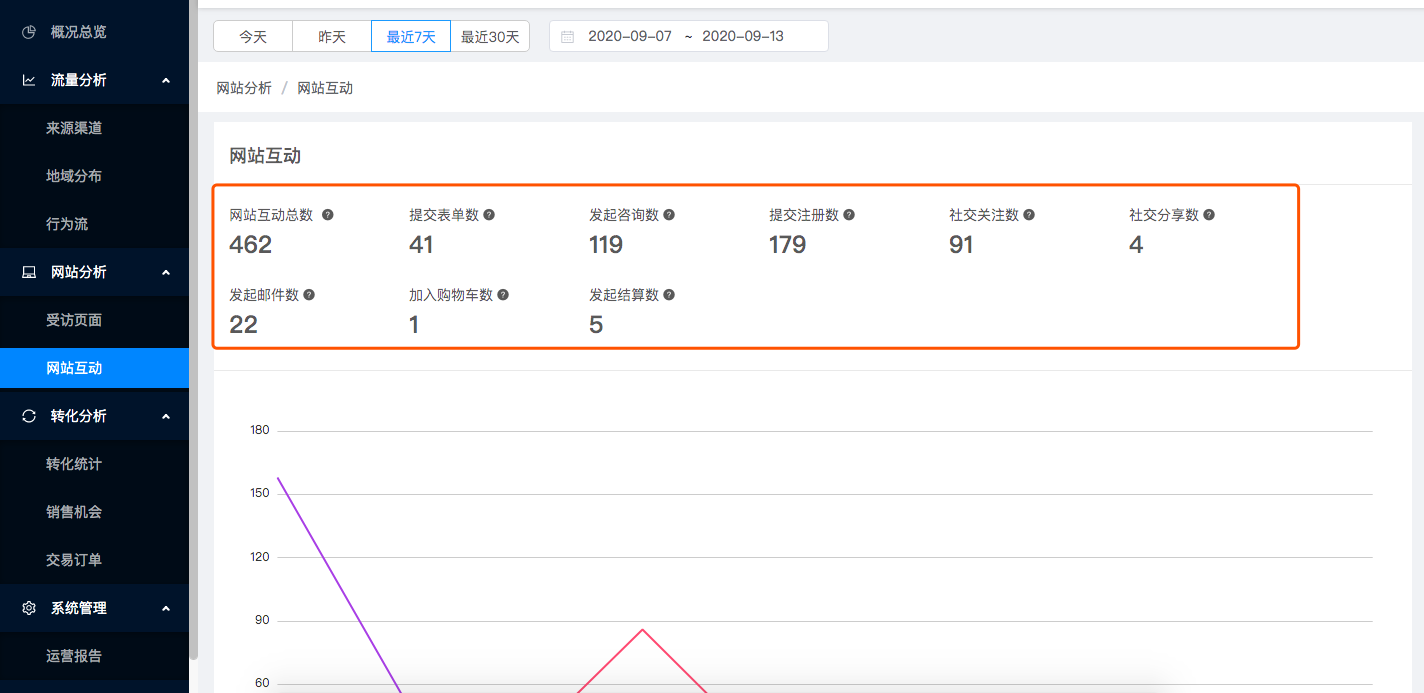Image resolution: width=1424 pixels, height=693 pixels.
Task: Click help icon beside 社交关注数
Action: coord(1029,215)
